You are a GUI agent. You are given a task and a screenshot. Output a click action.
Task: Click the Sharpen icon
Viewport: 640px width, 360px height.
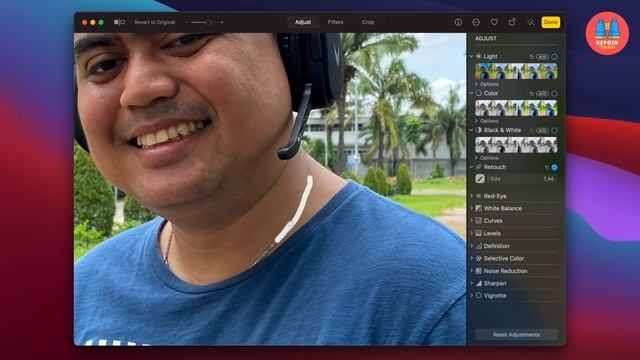479,283
